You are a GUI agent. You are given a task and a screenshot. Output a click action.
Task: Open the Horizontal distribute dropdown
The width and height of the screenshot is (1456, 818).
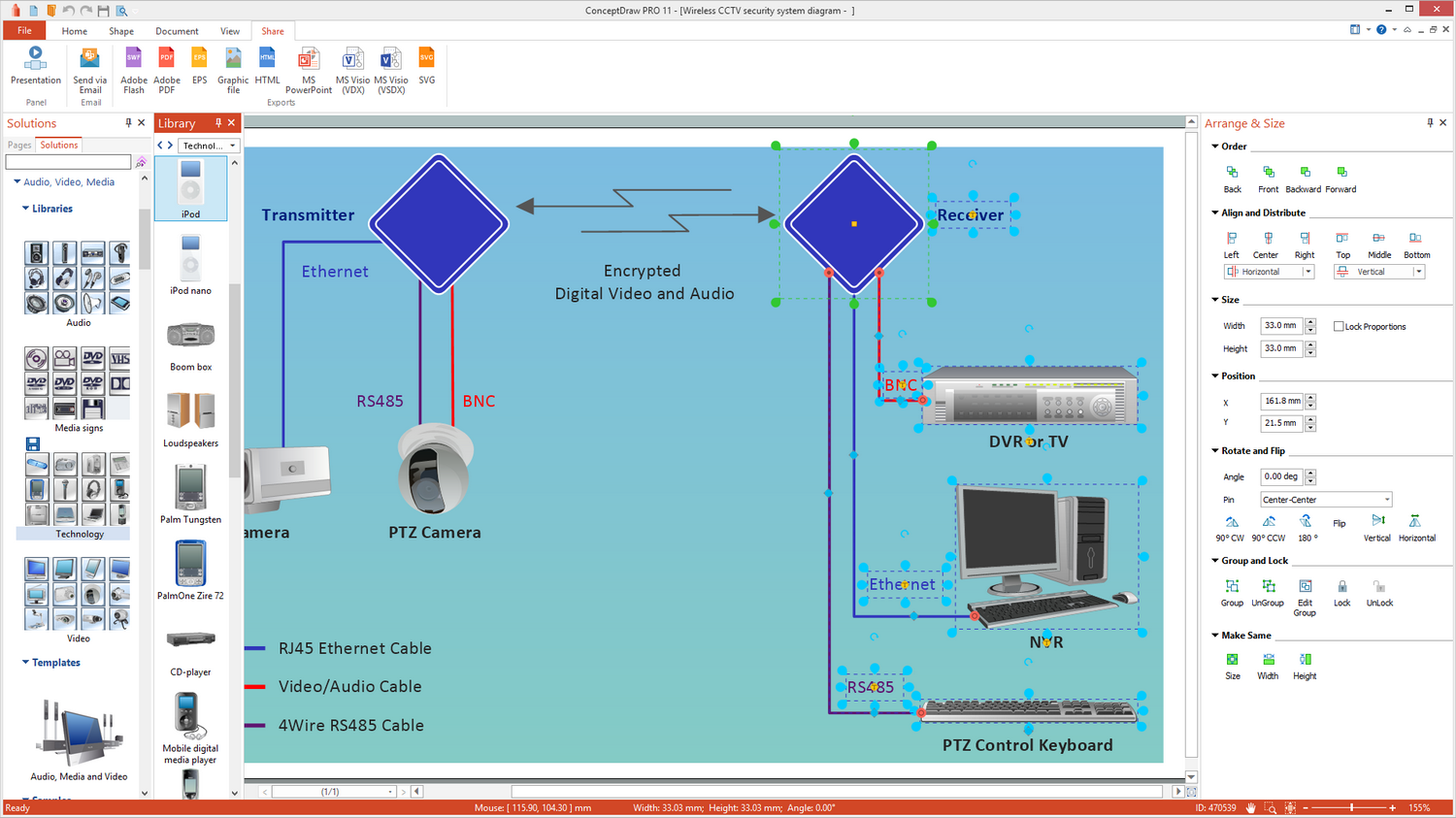(x=1307, y=272)
